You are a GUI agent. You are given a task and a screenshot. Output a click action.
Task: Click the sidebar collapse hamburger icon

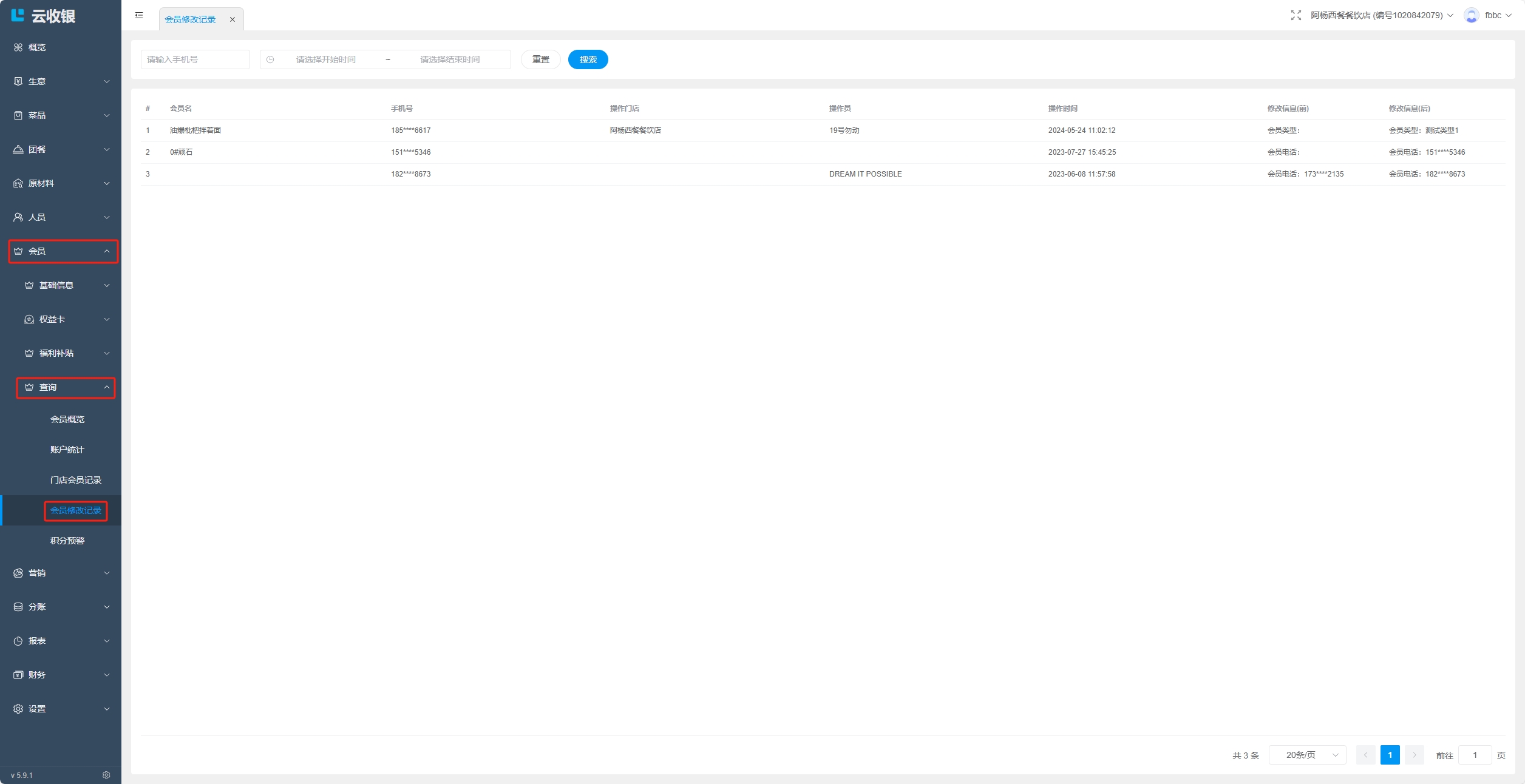pyautogui.click(x=139, y=15)
